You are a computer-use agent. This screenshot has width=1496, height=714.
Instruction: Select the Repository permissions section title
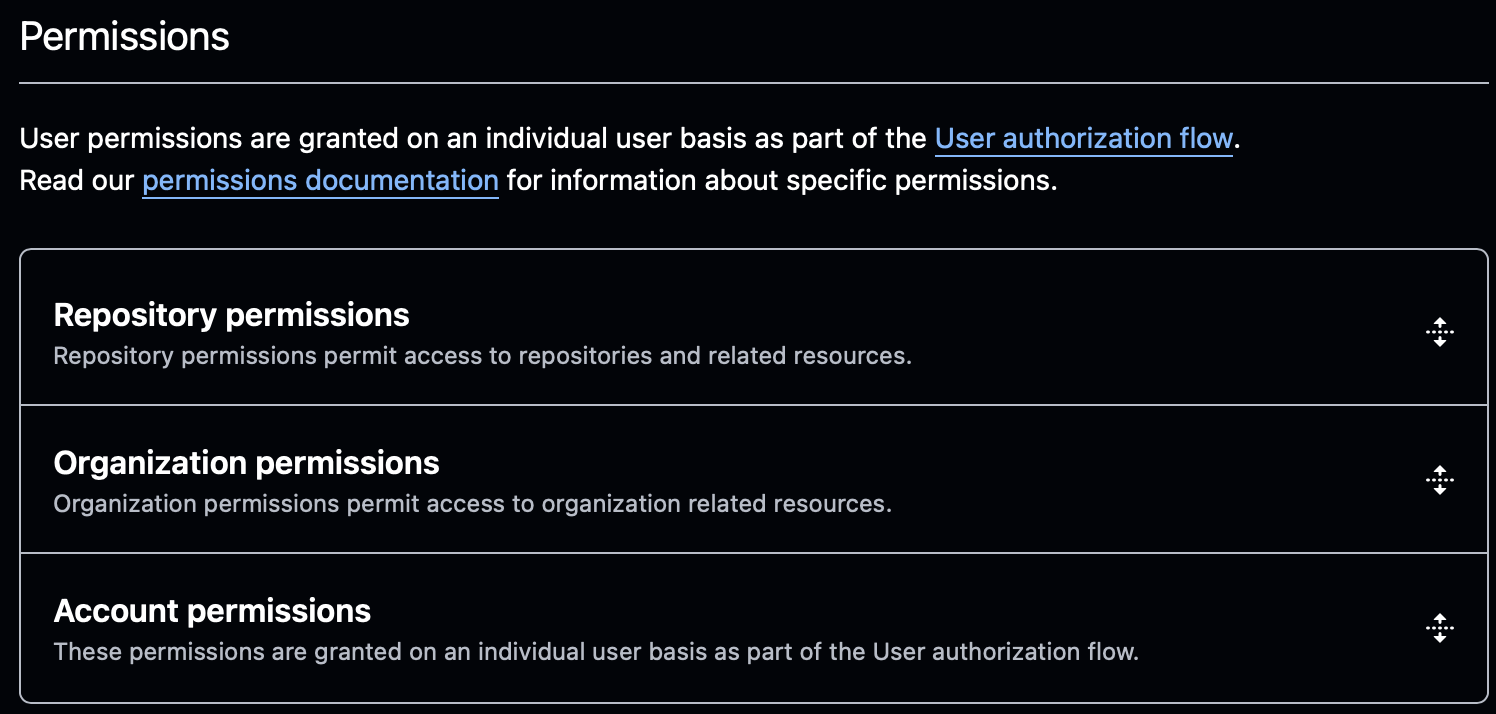[x=232, y=314]
